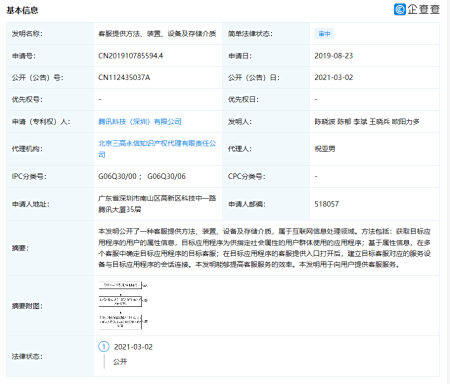The width and height of the screenshot is (450, 384).
Task: Select applicant postcode 518057
Action: pos(326,204)
